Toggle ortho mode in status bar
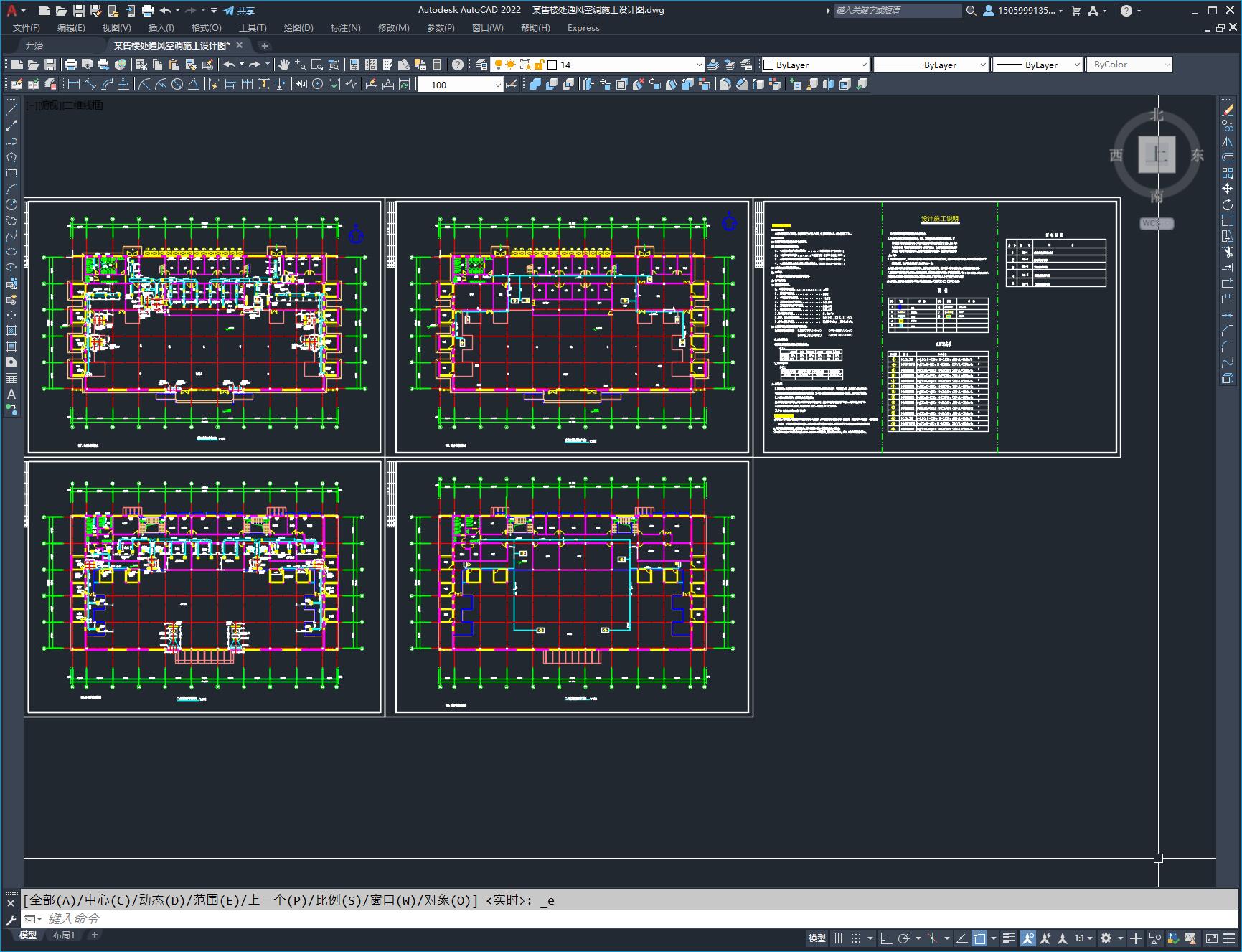 pos(886,938)
